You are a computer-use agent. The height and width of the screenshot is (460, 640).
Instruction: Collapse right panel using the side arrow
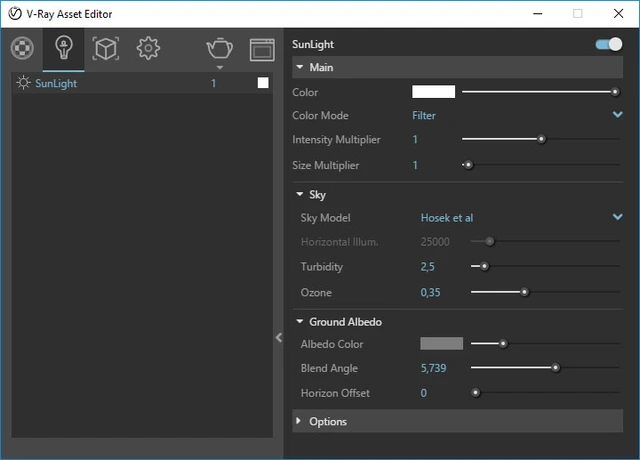pyautogui.click(x=279, y=338)
